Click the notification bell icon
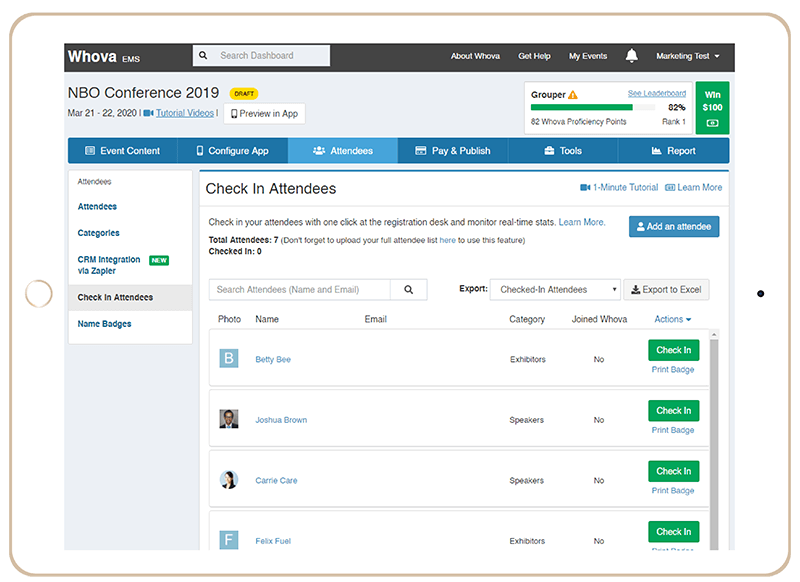Screen dimensions: 800x582 coord(631,56)
